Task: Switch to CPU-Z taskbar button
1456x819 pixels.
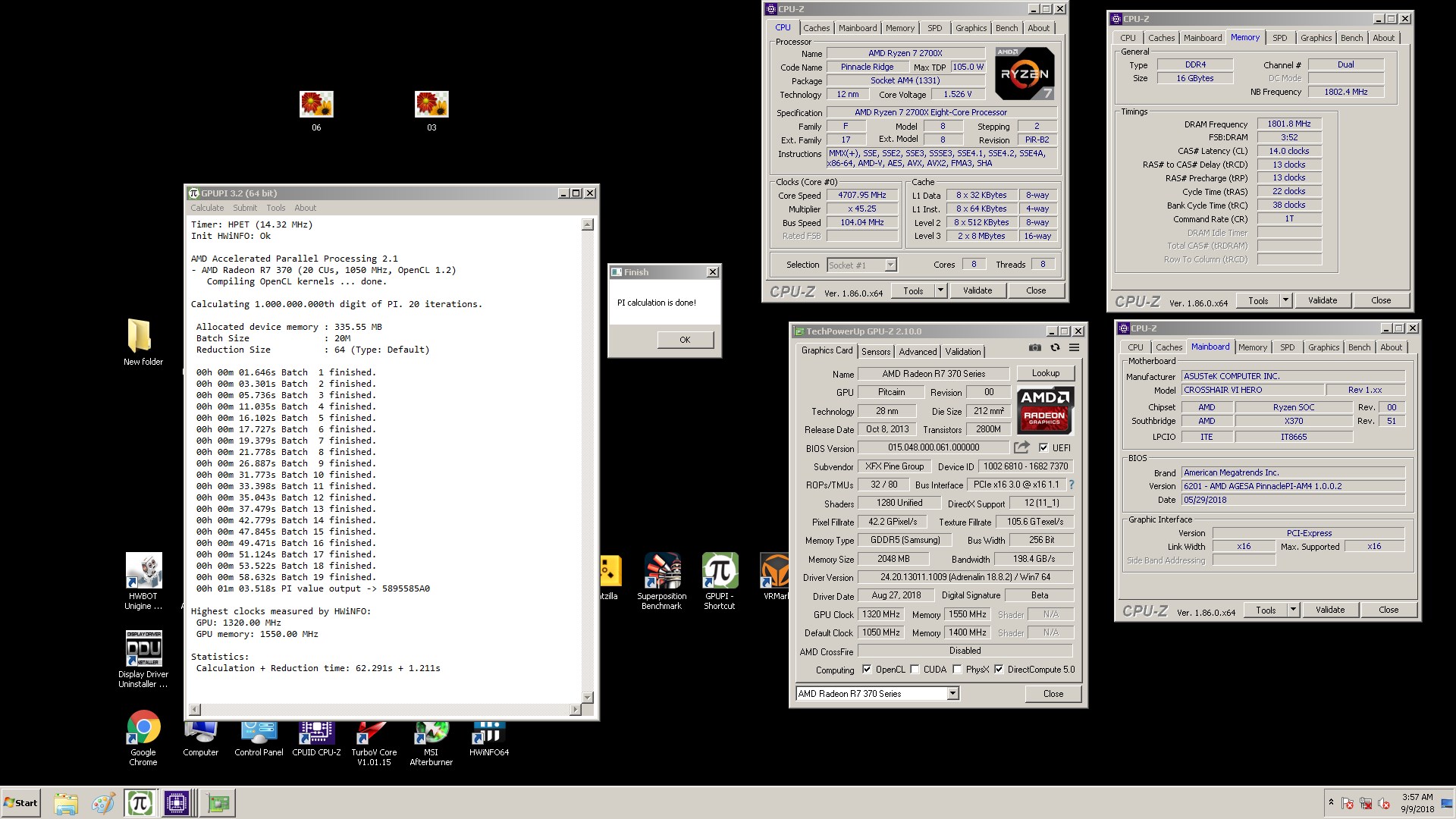Action: (177, 803)
